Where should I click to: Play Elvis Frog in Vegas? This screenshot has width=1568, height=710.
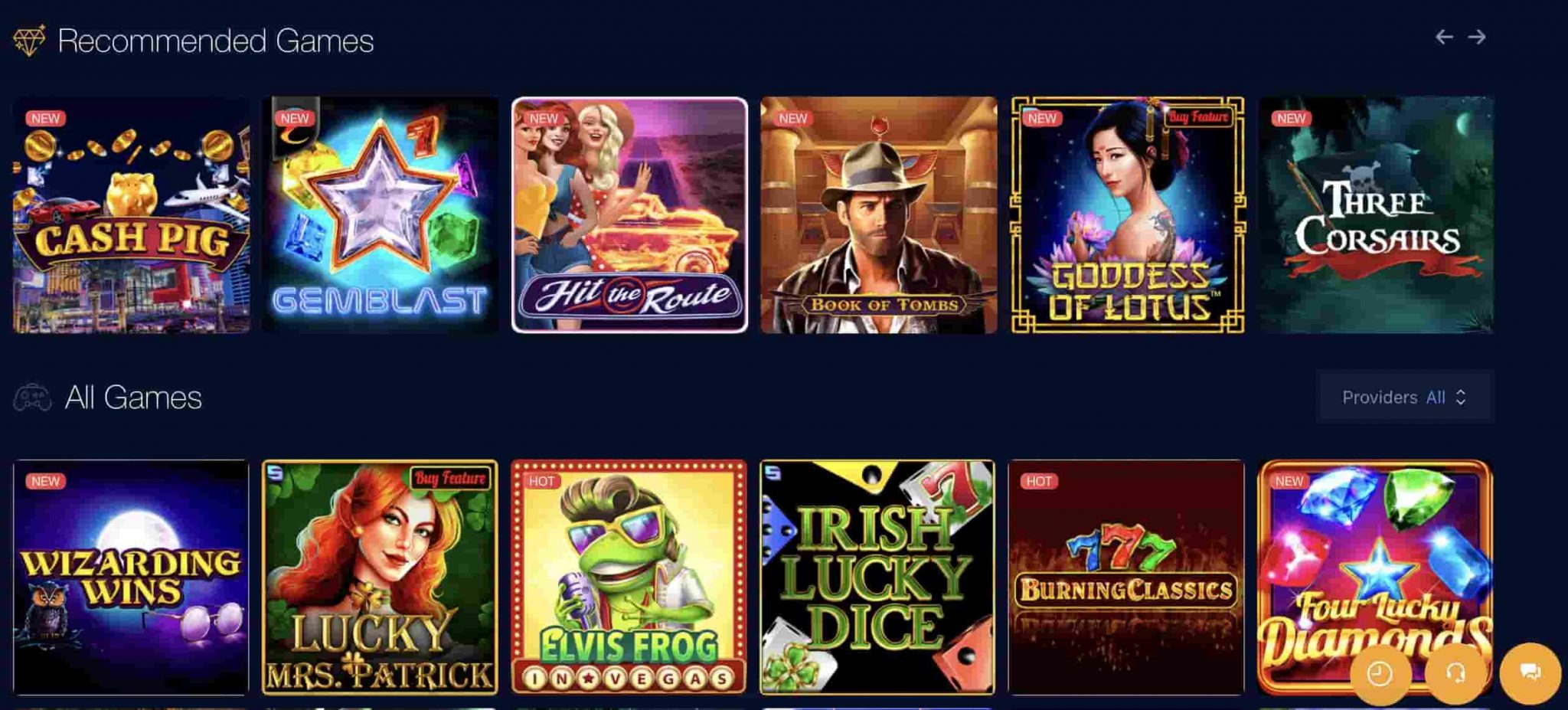(x=629, y=577)
